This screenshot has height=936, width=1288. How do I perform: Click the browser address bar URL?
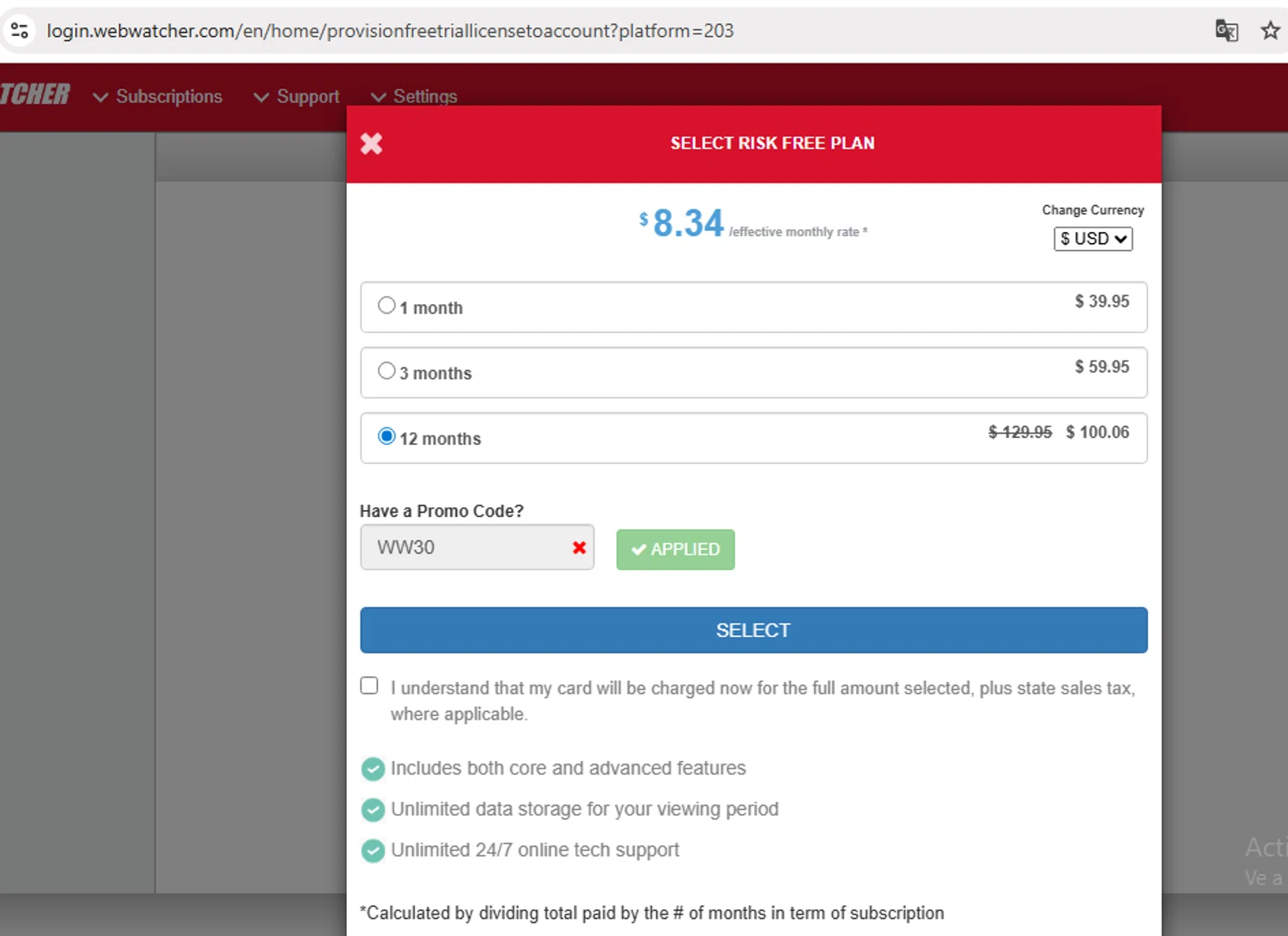tap(390, 31)
